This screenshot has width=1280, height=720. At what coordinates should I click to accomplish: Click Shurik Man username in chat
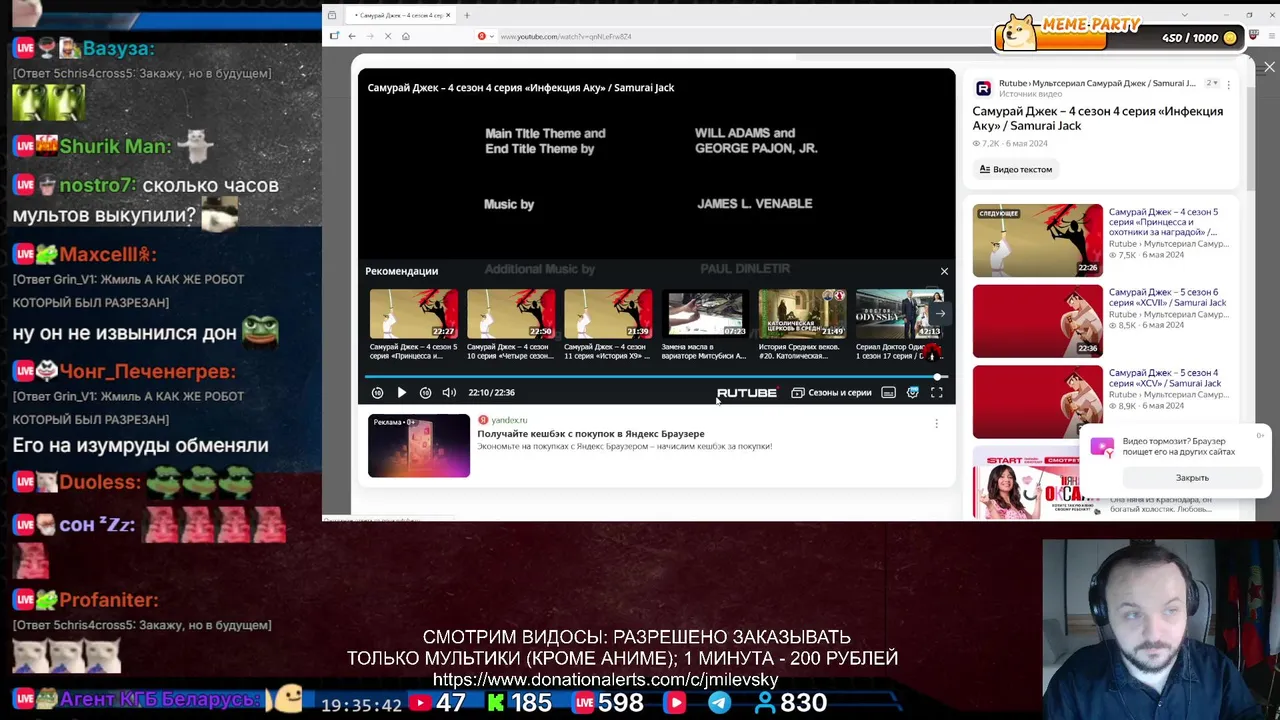114,146
